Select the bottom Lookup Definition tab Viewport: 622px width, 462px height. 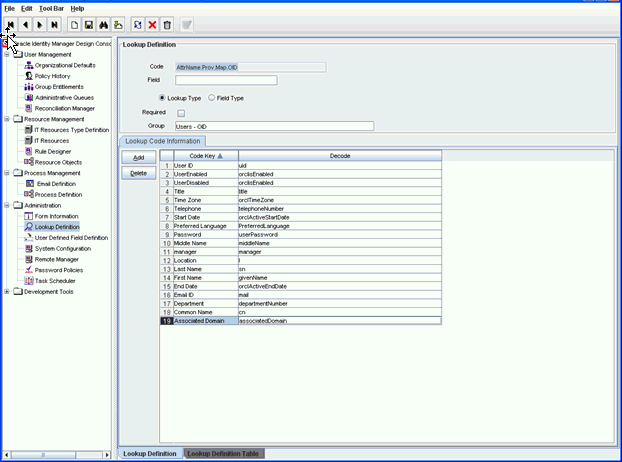coord(150,454)
